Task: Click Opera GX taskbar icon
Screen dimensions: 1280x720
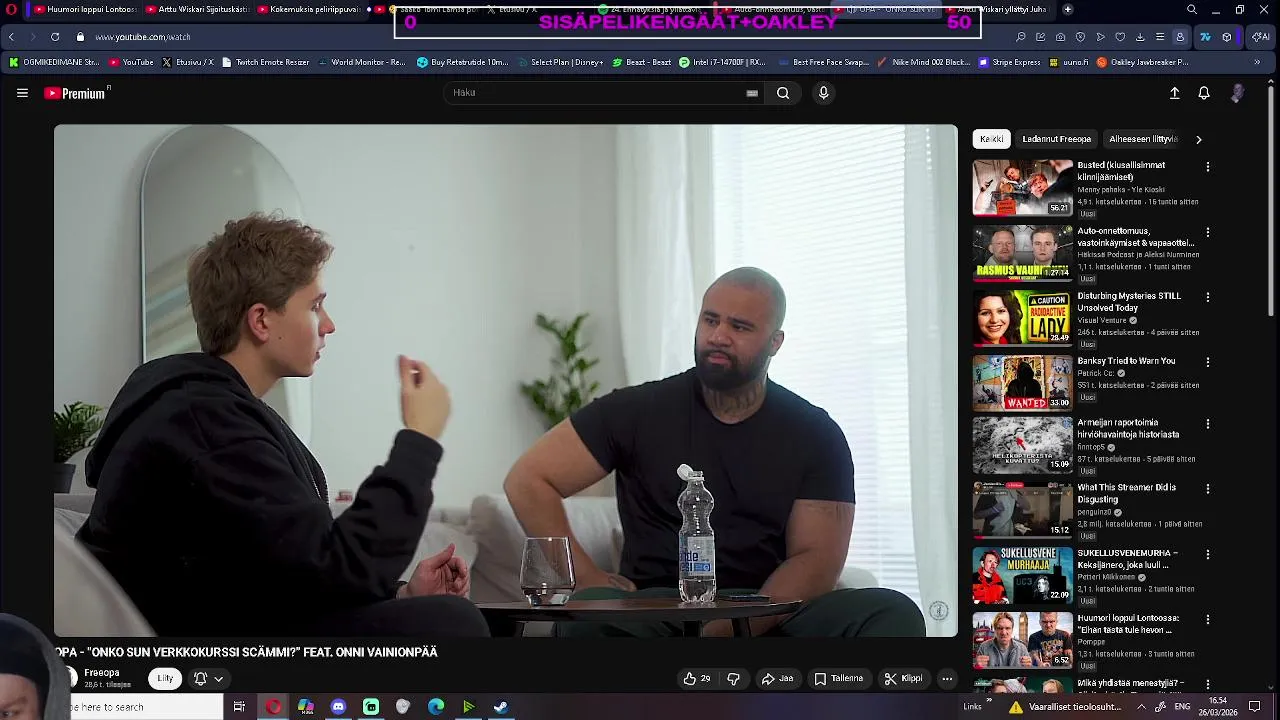Action: click(273, 707)
